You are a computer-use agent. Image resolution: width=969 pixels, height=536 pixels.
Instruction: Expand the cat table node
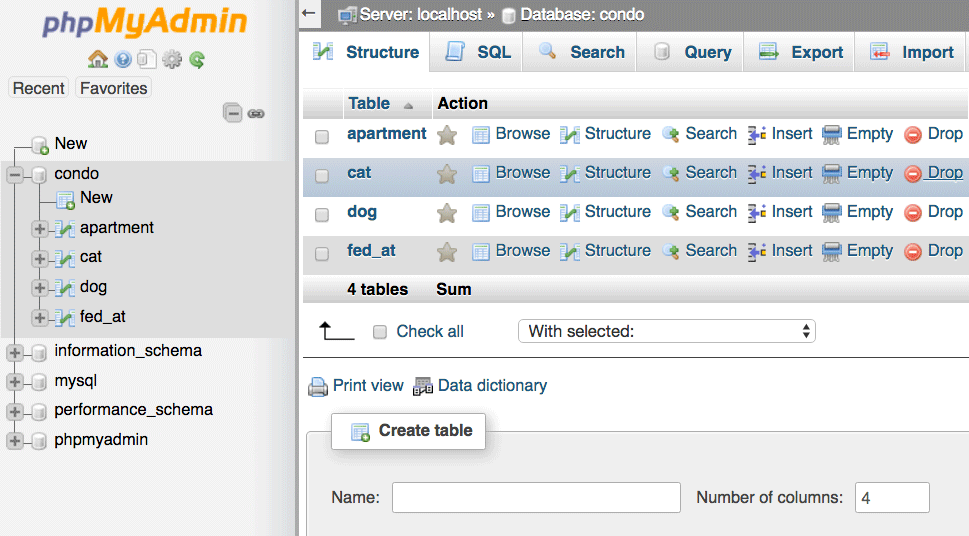[40, 258]
